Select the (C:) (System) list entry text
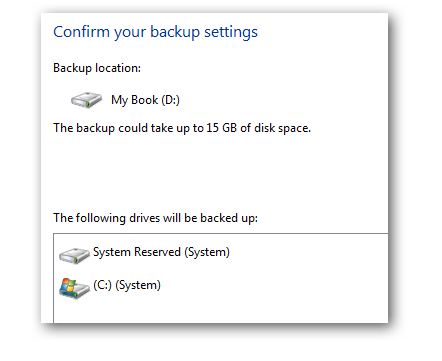This screenshot has width=442, height=361. (x=127, y=285)
